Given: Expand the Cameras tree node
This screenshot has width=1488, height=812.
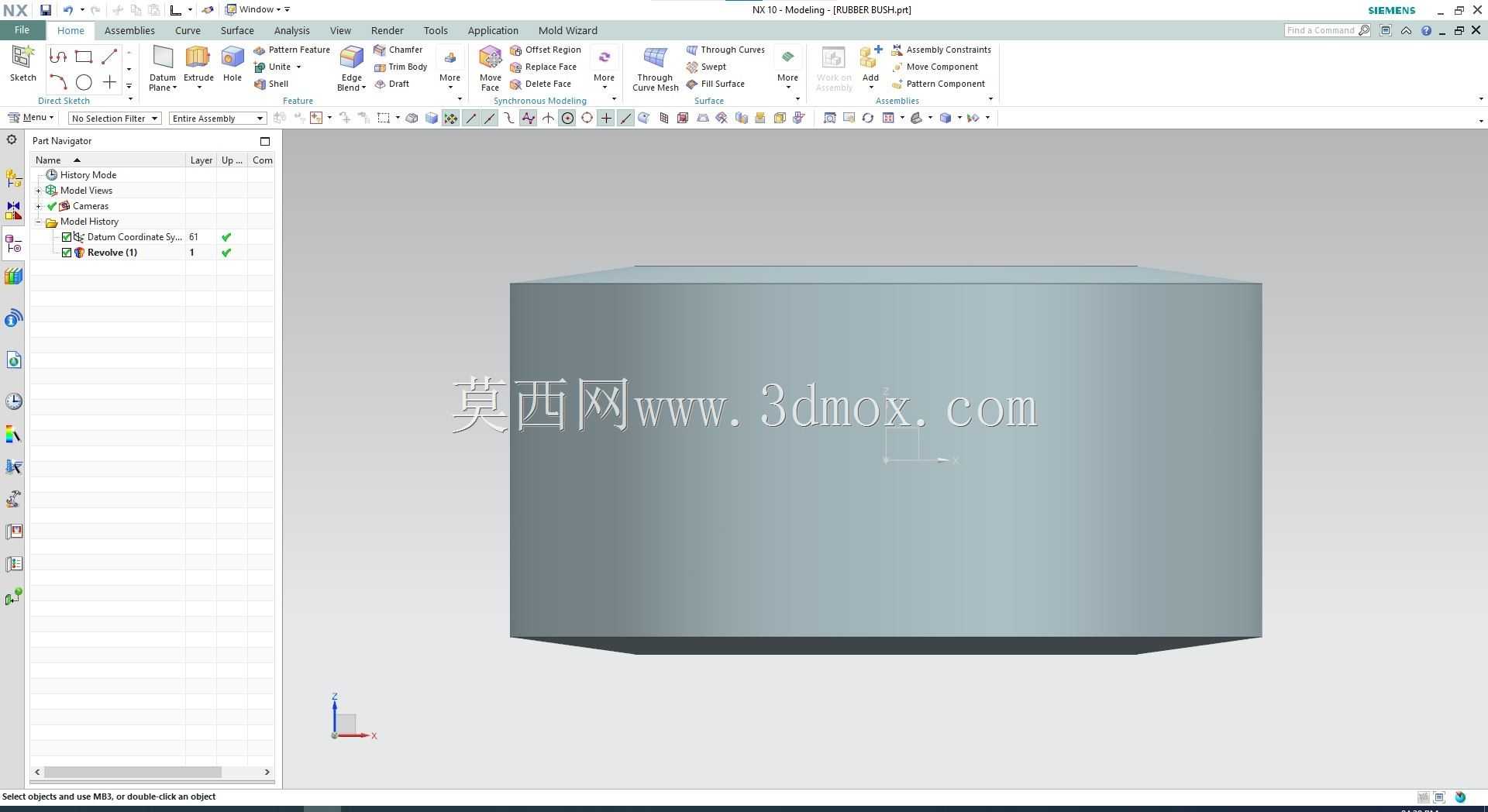Looking at the screenshot, I should pyautogui.click(x=38, y=206).
